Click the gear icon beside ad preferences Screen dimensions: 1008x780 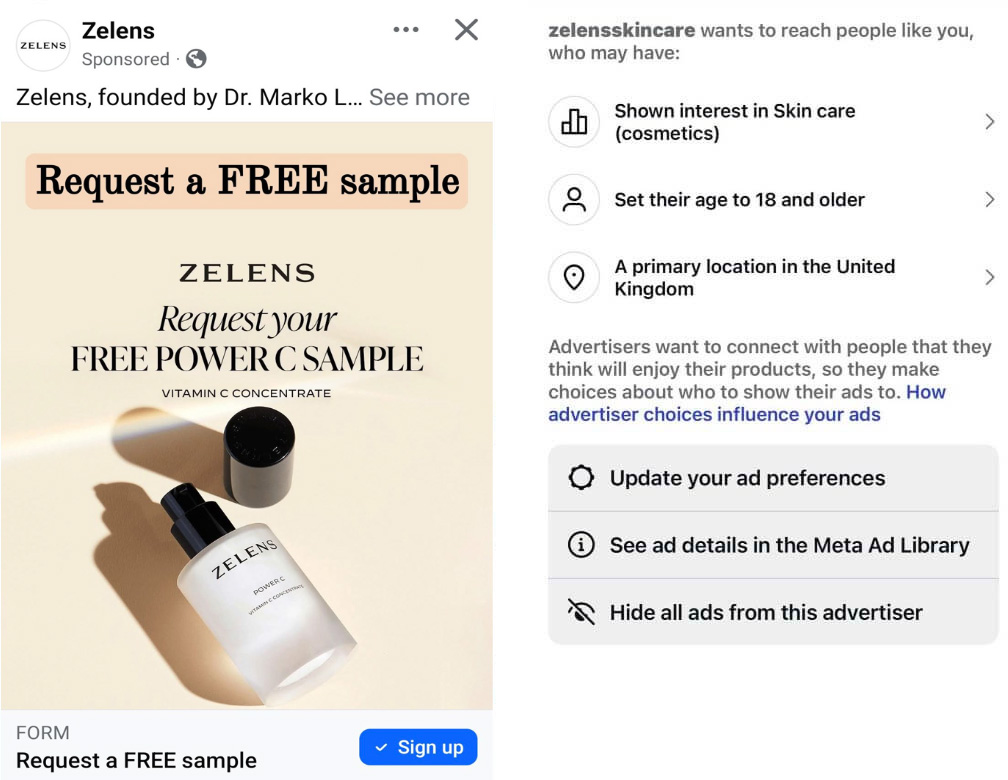(x=581, y=478)
